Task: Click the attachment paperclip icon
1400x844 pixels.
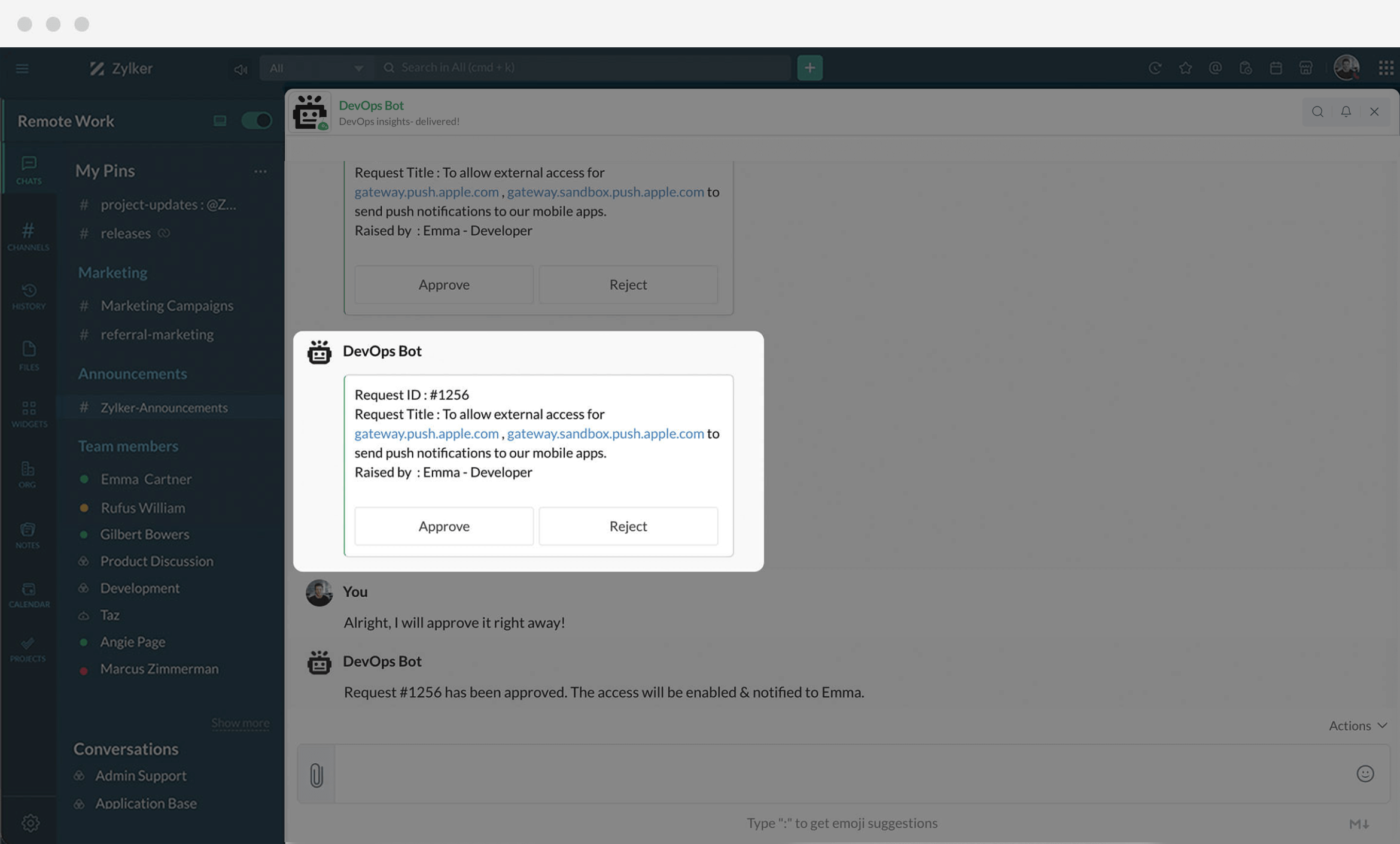Action: coord(316,775)
